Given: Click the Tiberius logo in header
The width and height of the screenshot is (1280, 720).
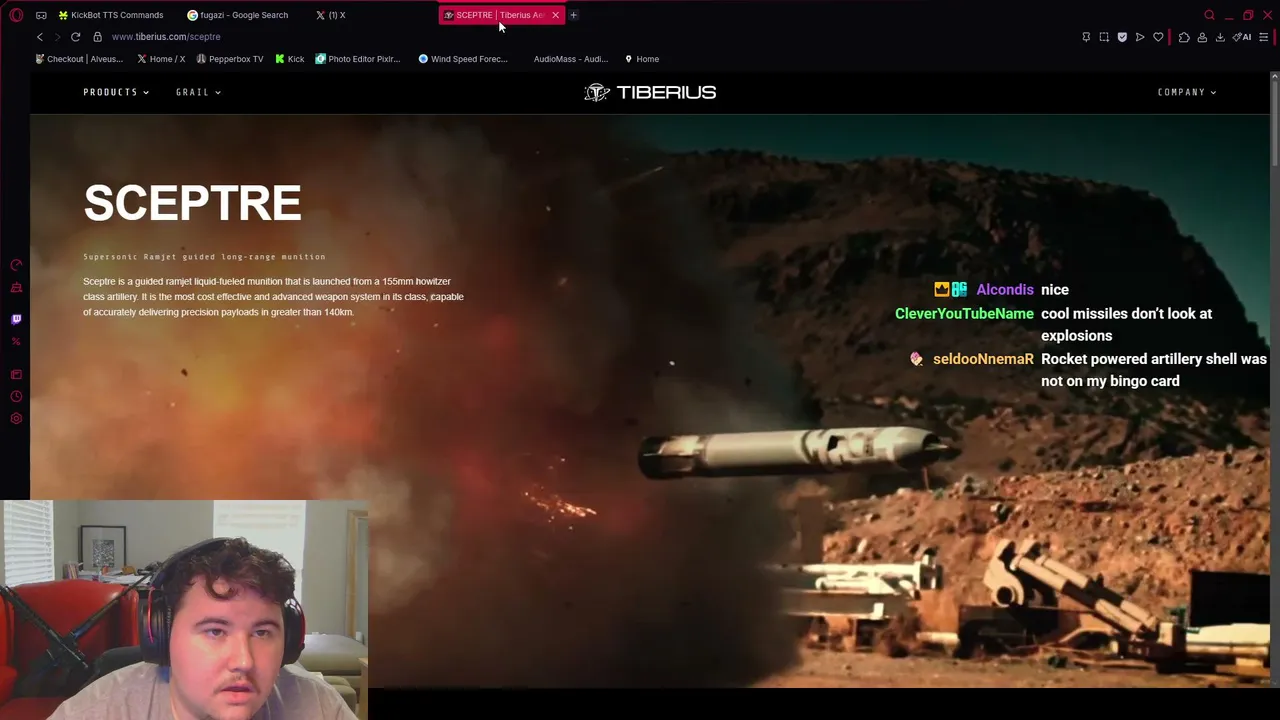Looking at the screenshot, I should (650, 92).
